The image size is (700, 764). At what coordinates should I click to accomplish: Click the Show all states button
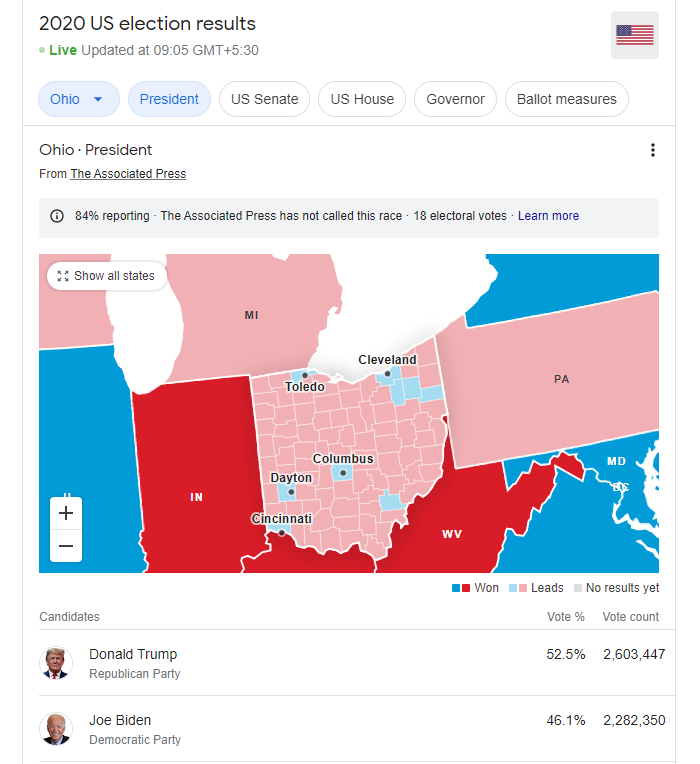click(107, 276)
